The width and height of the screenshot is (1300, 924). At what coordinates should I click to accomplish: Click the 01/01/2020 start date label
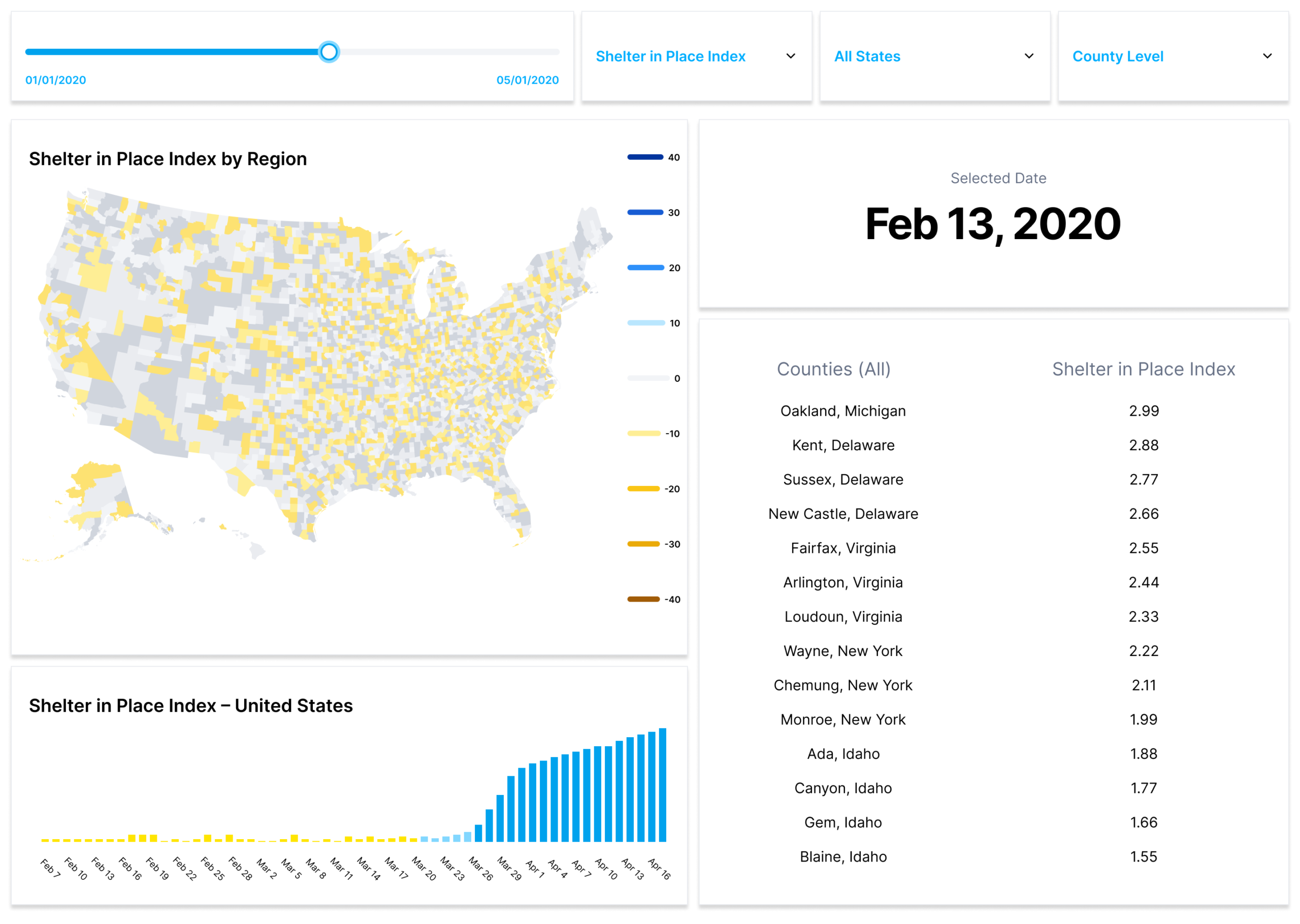click(56, 80)
